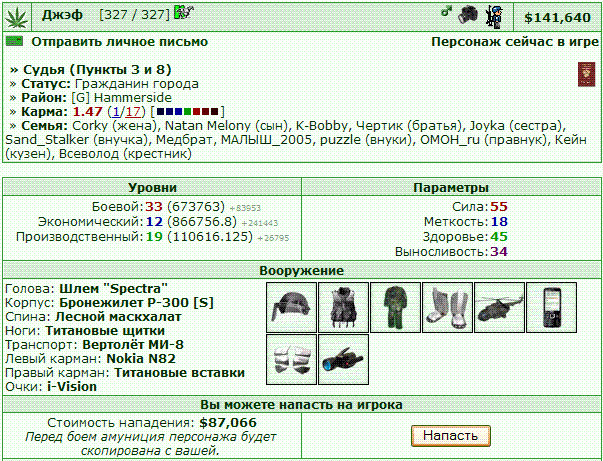Open Всеволод (крестник) family member

[125, 154]
